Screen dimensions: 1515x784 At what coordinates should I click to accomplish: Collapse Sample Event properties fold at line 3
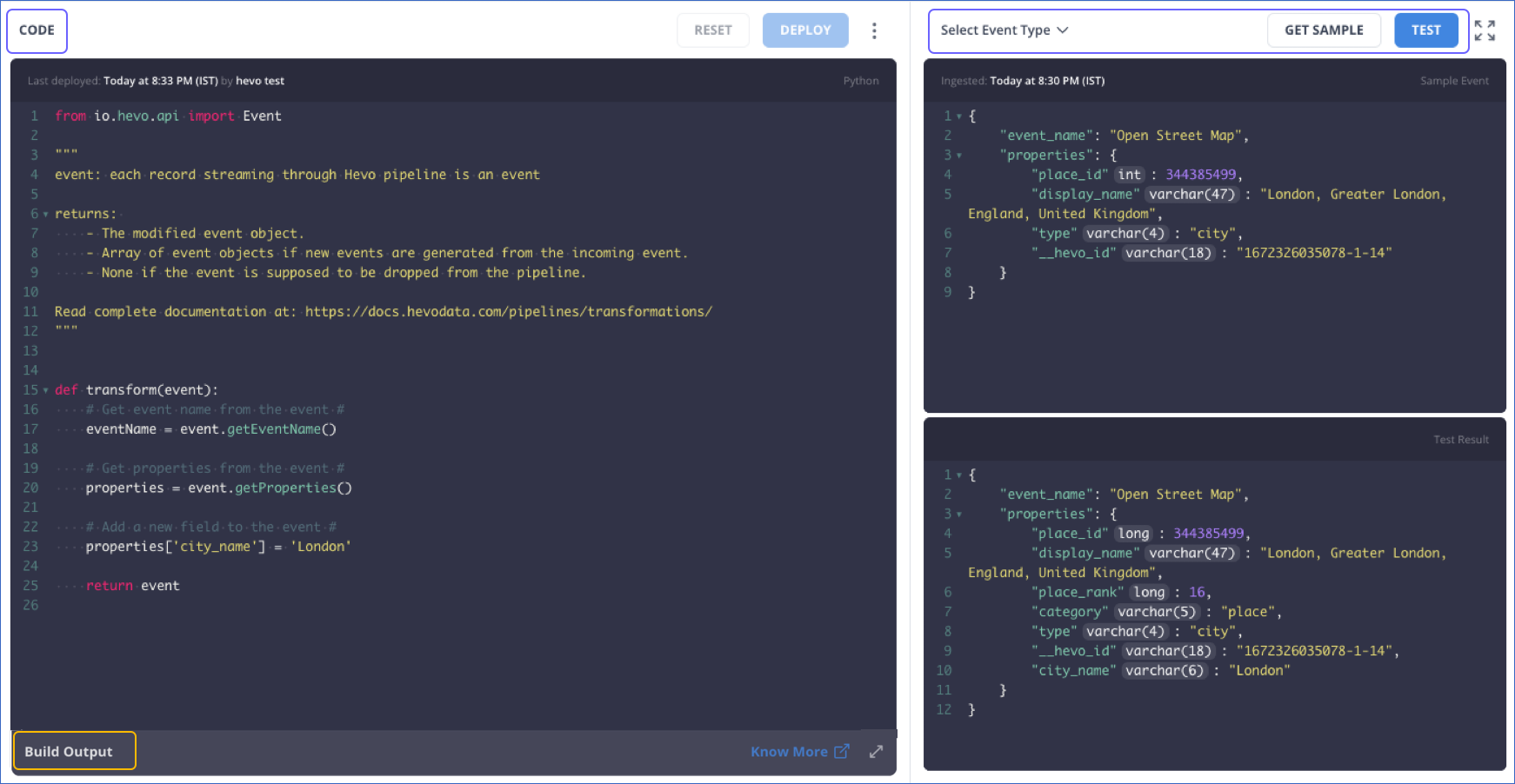pyautogui.click(x=959, y=156)
